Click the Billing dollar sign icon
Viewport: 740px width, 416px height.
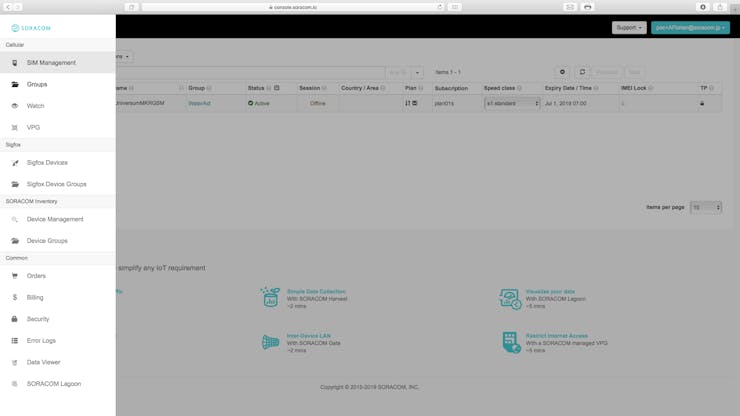(15, 297)
